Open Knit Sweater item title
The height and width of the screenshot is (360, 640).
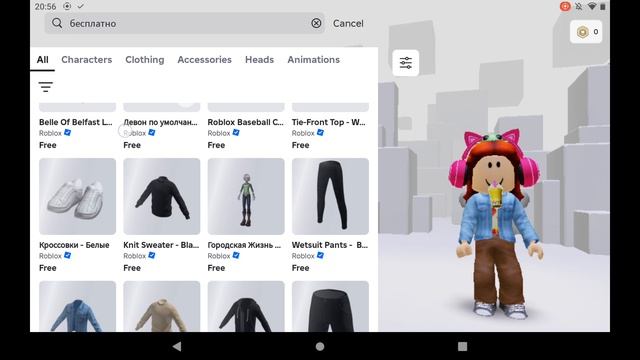(x=161, y=245)
